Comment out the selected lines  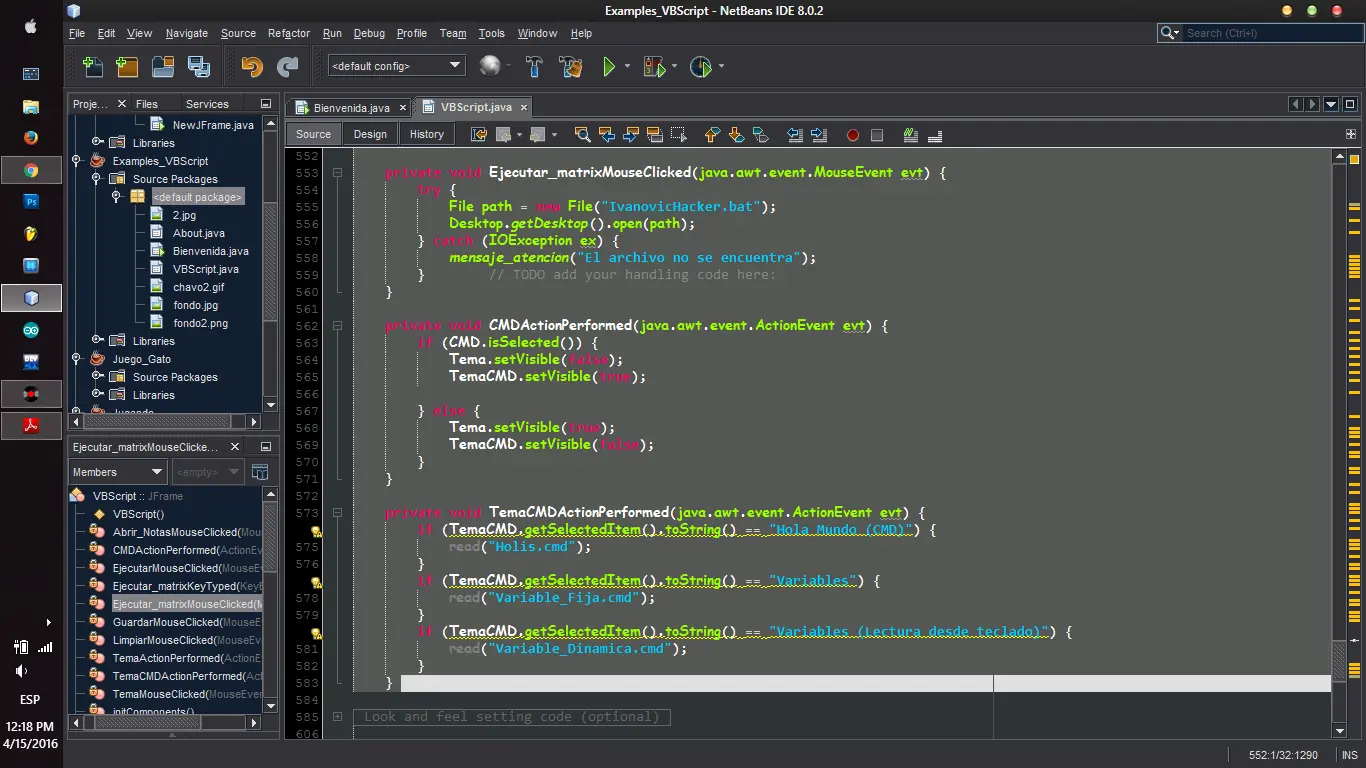pyautogui.click(x=911, y=135)
